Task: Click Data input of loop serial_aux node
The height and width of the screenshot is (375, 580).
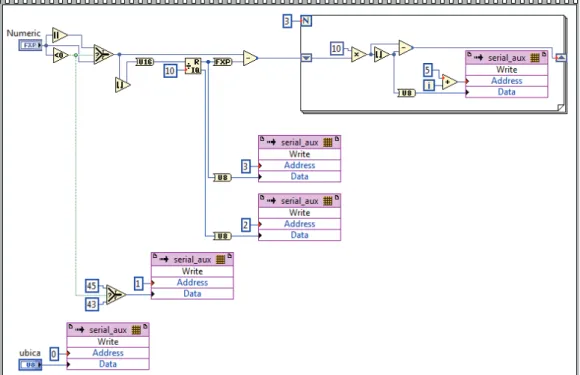Action: (x=506, y=92)
